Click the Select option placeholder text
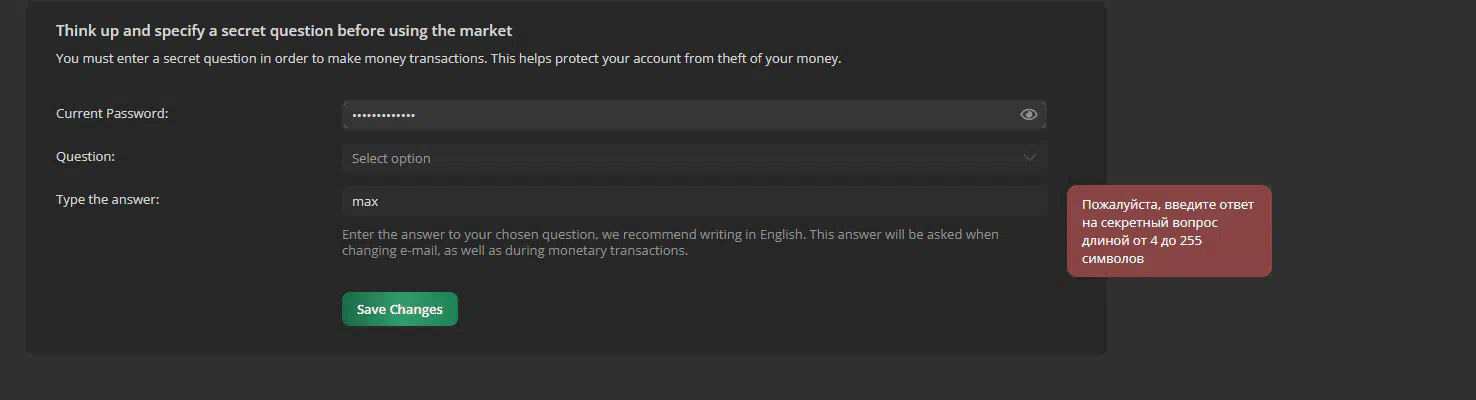Screen dimensions: 1476x400 pos(391,158)
